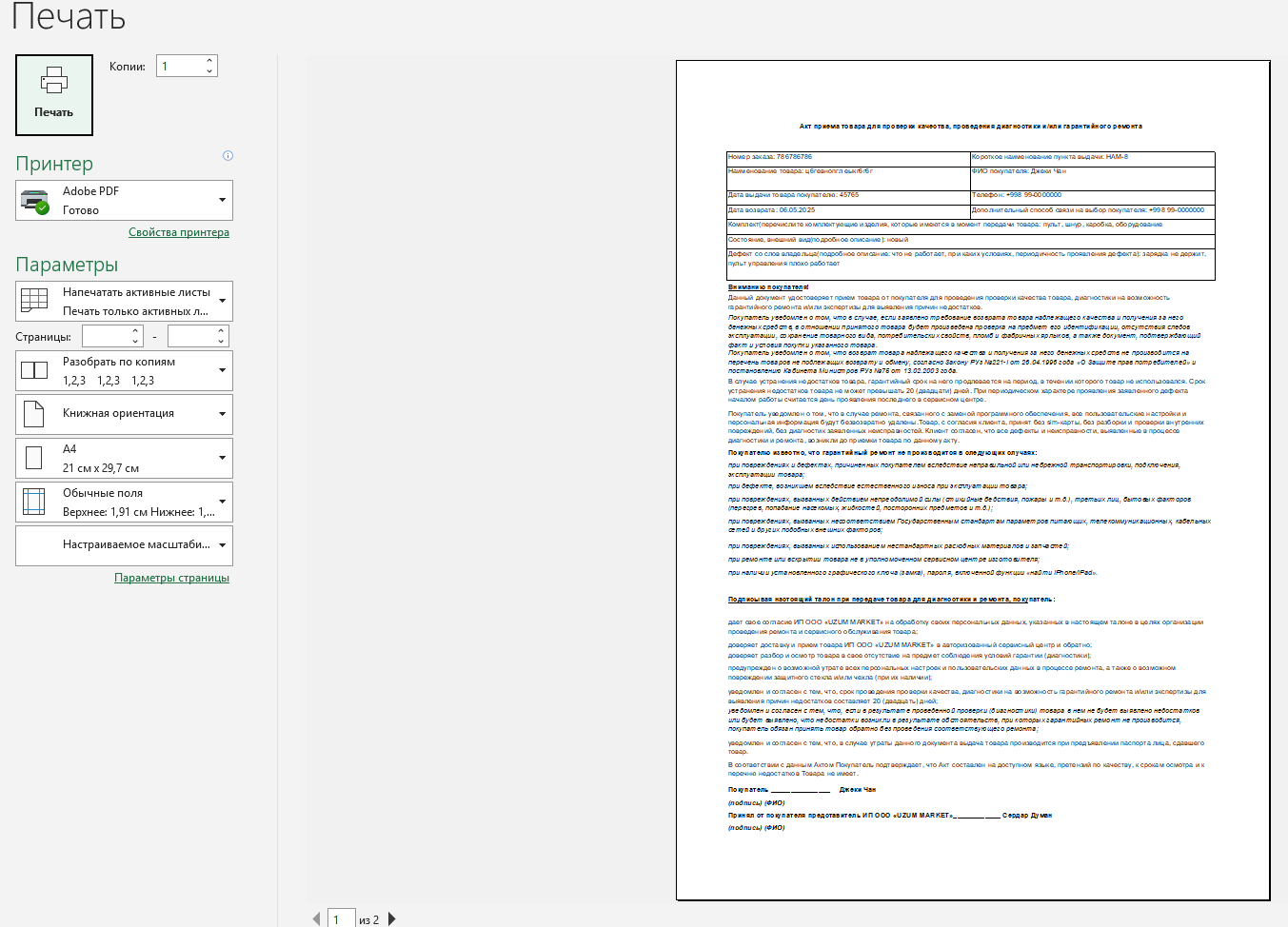Click the copies number input field
This screenshot has height=927, width=1288.
pyautogui.click(x=180, y=66)
